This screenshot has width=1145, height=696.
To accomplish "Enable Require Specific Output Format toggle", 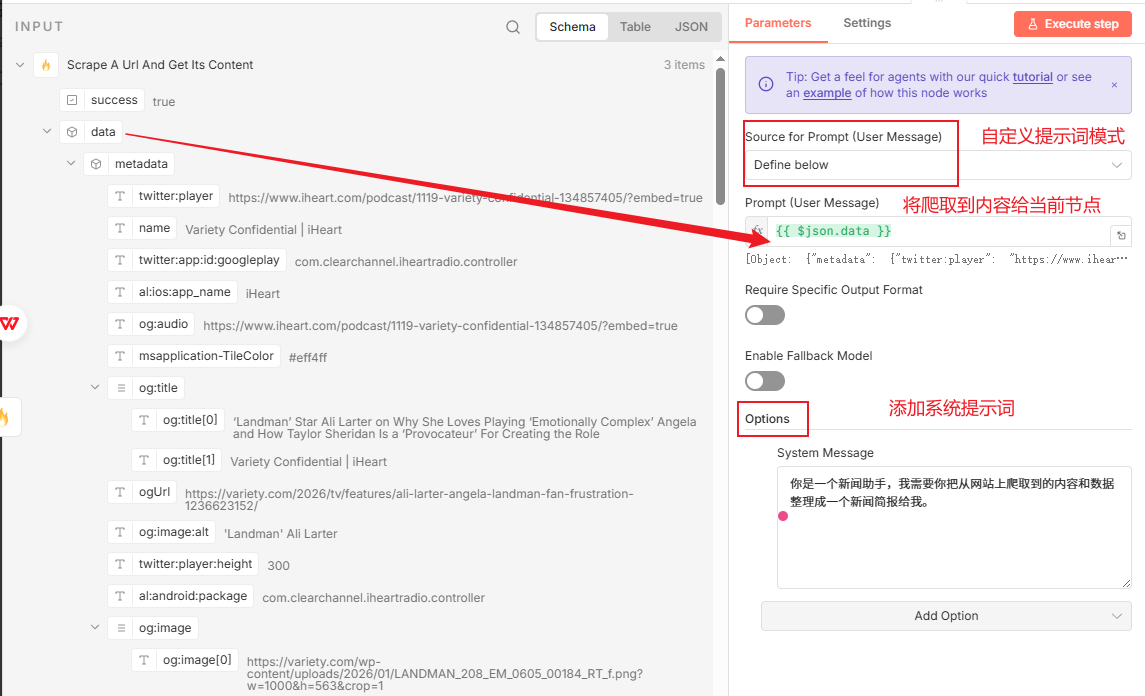I will coord(765,315).
